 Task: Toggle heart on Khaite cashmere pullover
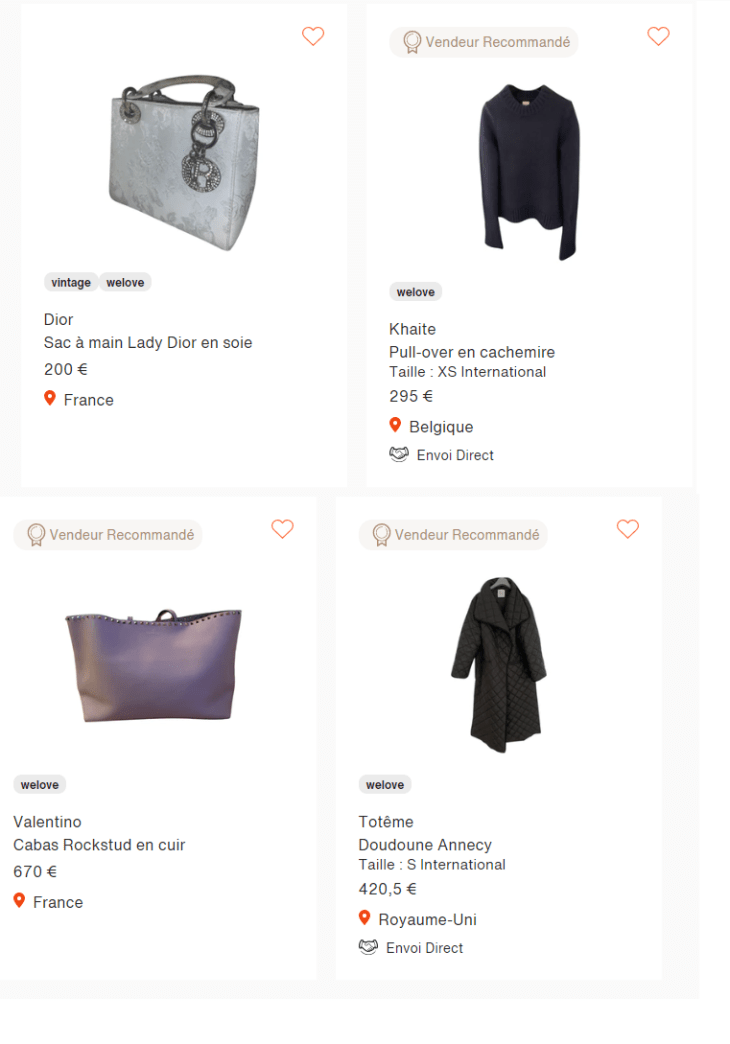[x=658, y=36]
